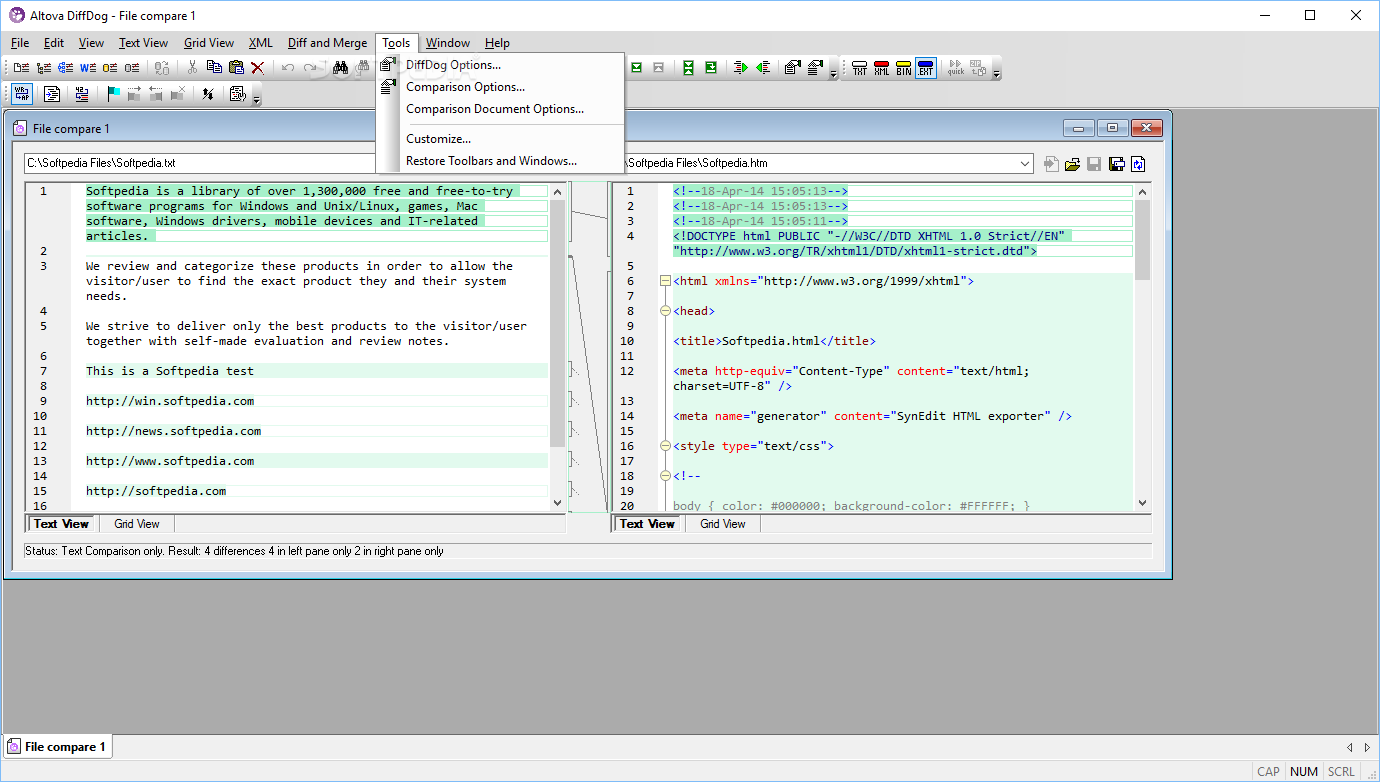Click the Synchronize (up/down arrows) toolbar icon
Image resolution: width=1380 pixels, height=782 pixels.
[x=207, y=94]
